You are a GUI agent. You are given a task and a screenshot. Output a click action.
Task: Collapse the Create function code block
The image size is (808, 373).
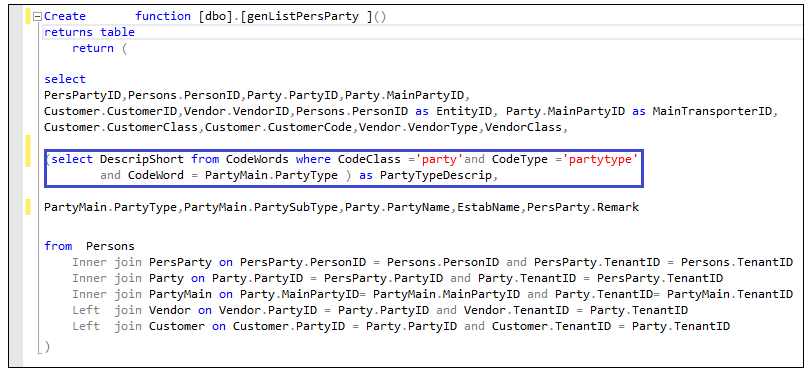tap(37, 16)
